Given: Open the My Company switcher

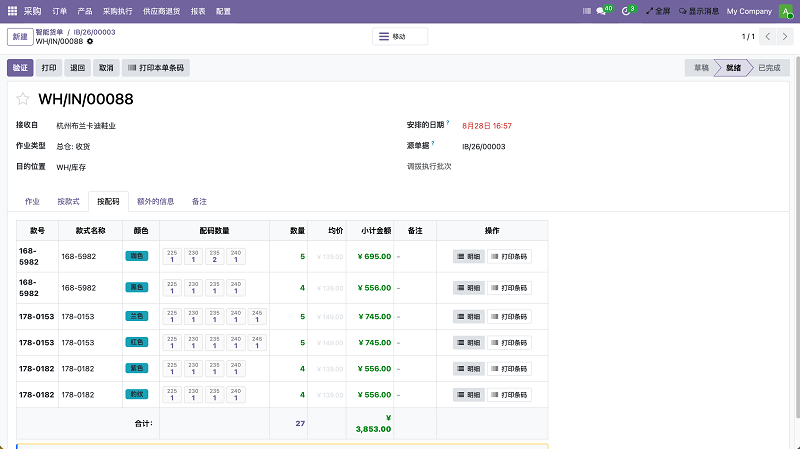Looking at the screenshot, I should [749, 11].
